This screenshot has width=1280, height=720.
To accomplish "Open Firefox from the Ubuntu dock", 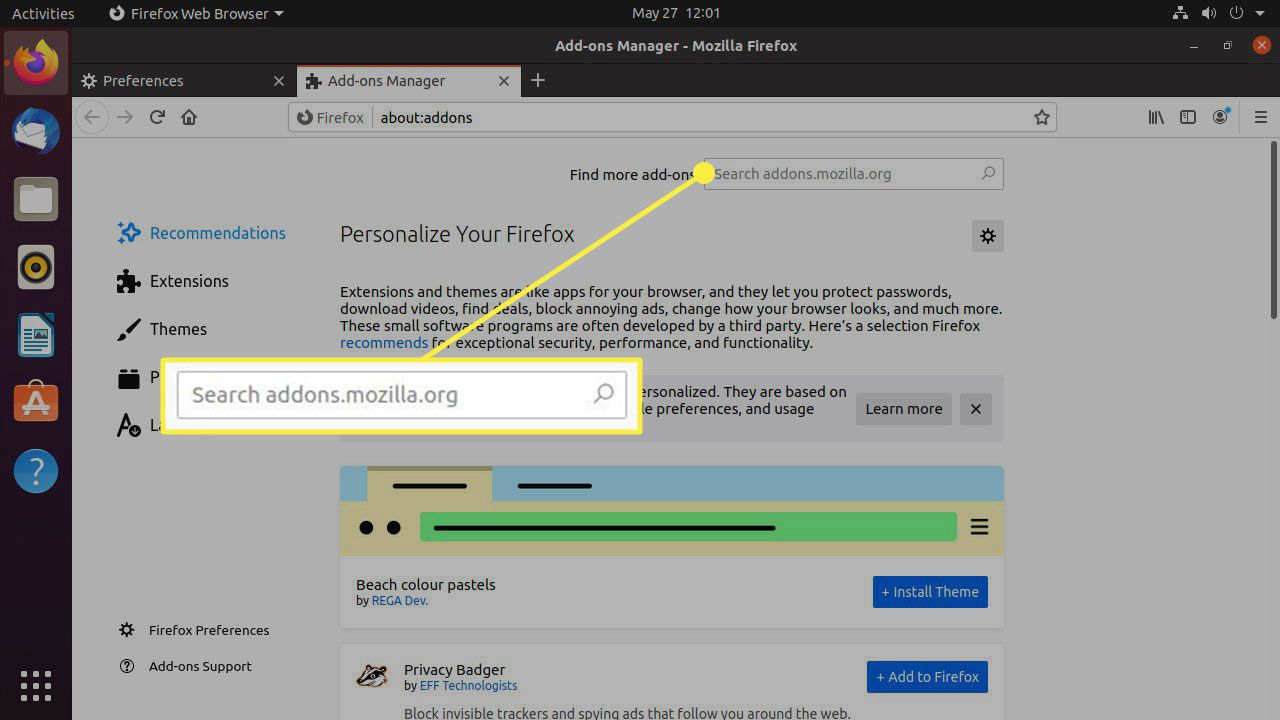I will (36, 63).
